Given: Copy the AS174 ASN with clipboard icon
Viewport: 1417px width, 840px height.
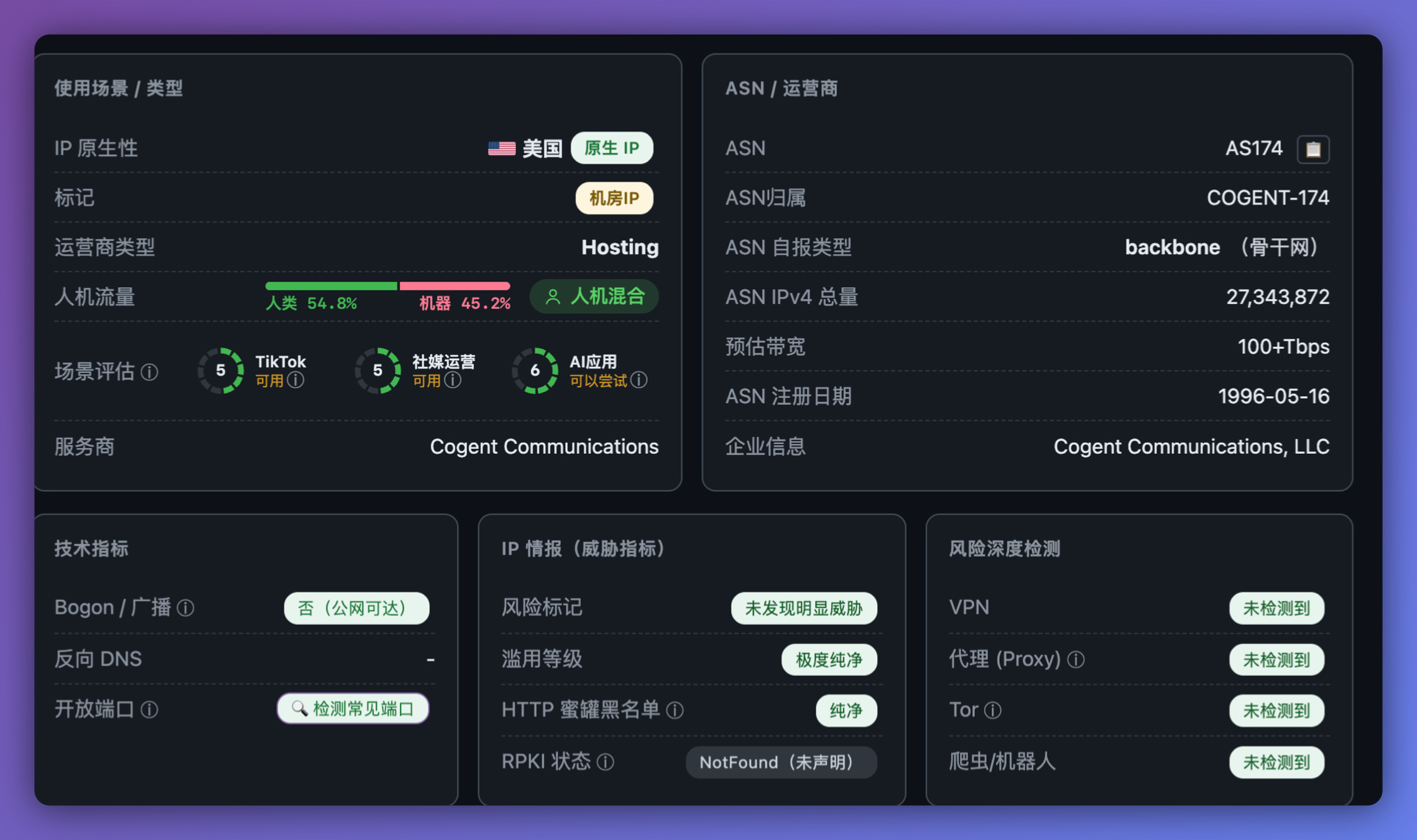Looking at the screenshot, I should point(1313,149).
